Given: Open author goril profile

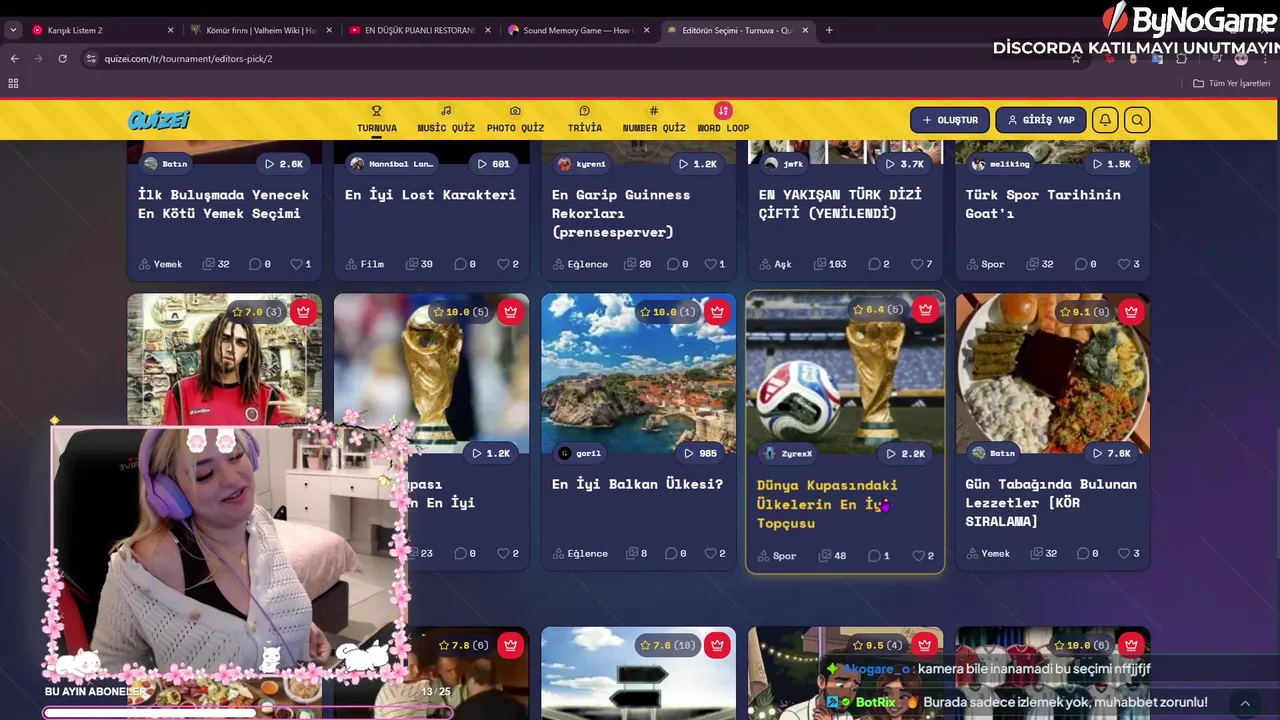Looking at the screenshot, I should coord(579,454).
